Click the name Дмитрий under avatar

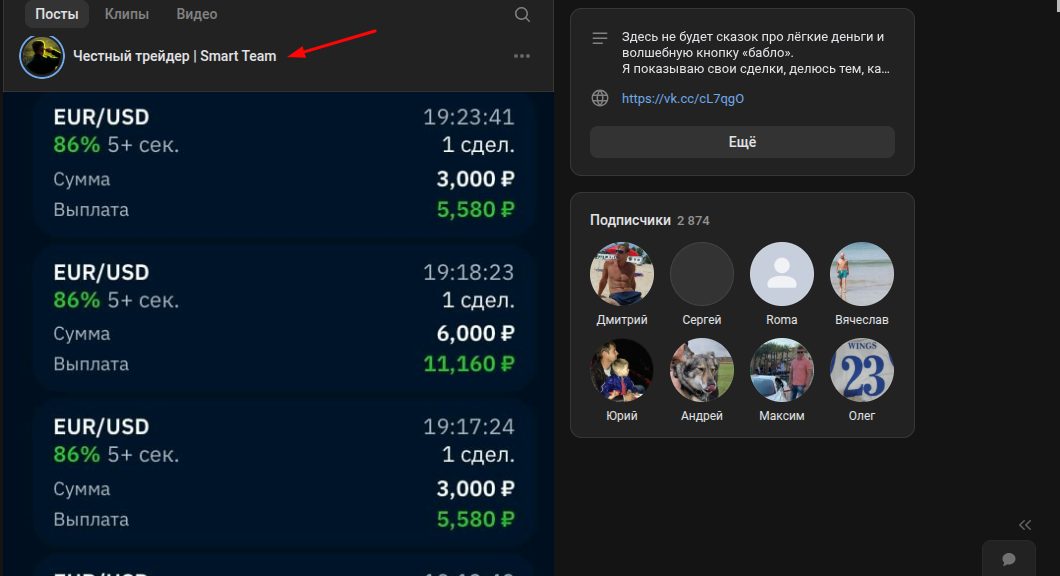622,320
